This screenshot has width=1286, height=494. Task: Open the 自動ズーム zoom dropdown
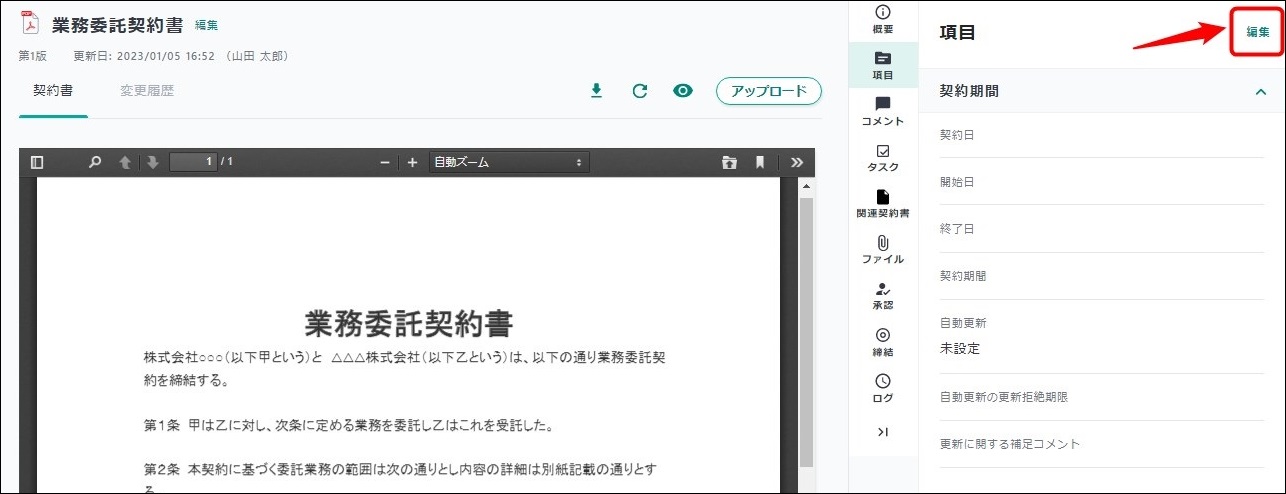pyautogui.click(x=508, y=162)
